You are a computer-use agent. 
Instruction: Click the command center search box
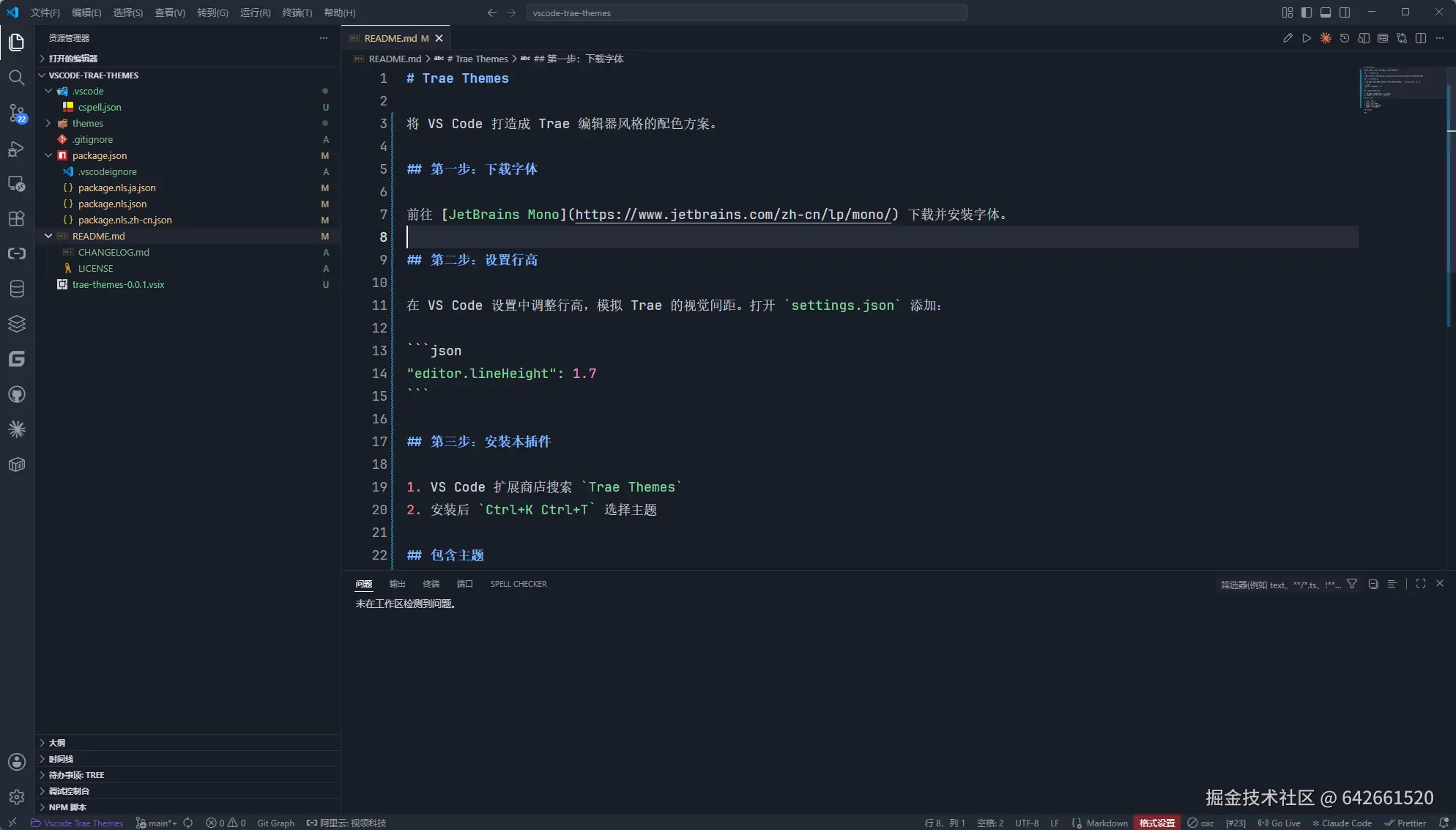click(x=746, y=12)
